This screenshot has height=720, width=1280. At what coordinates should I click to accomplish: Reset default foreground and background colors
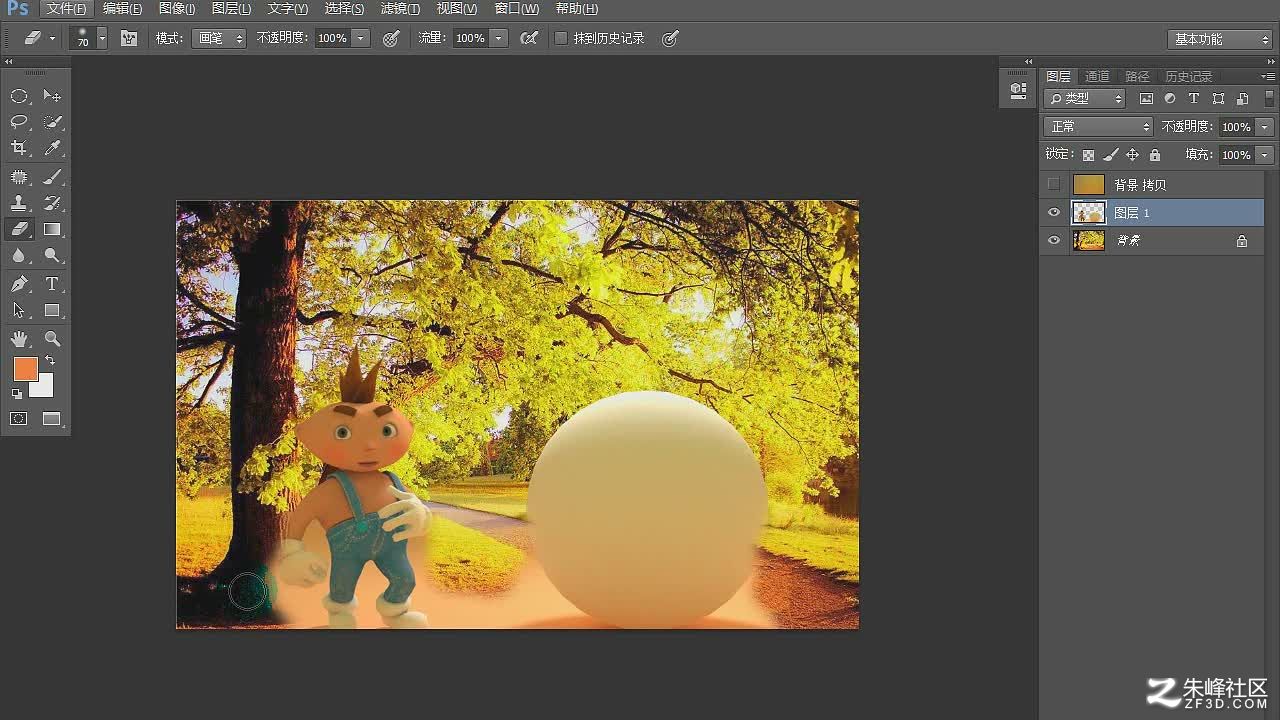pyautogui.click(x=17, y=394)
